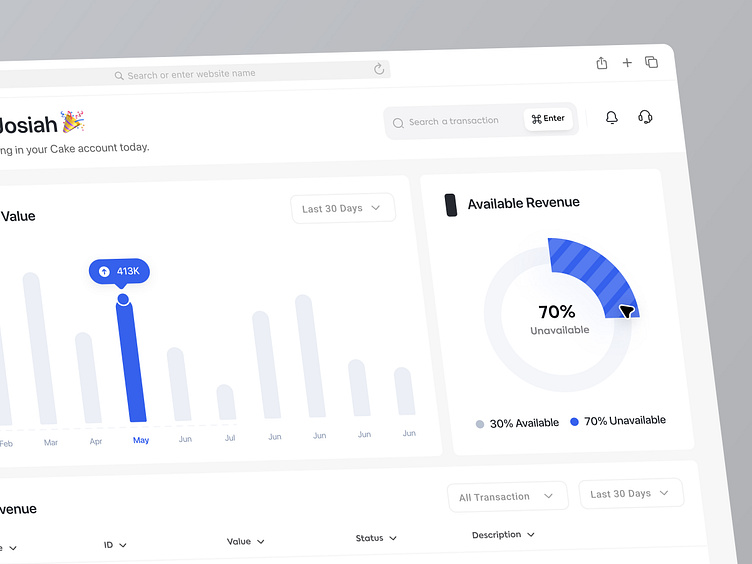Focus the Search a transaction field
This screenshot has width=752, height=564.
[x=481, y=121]
